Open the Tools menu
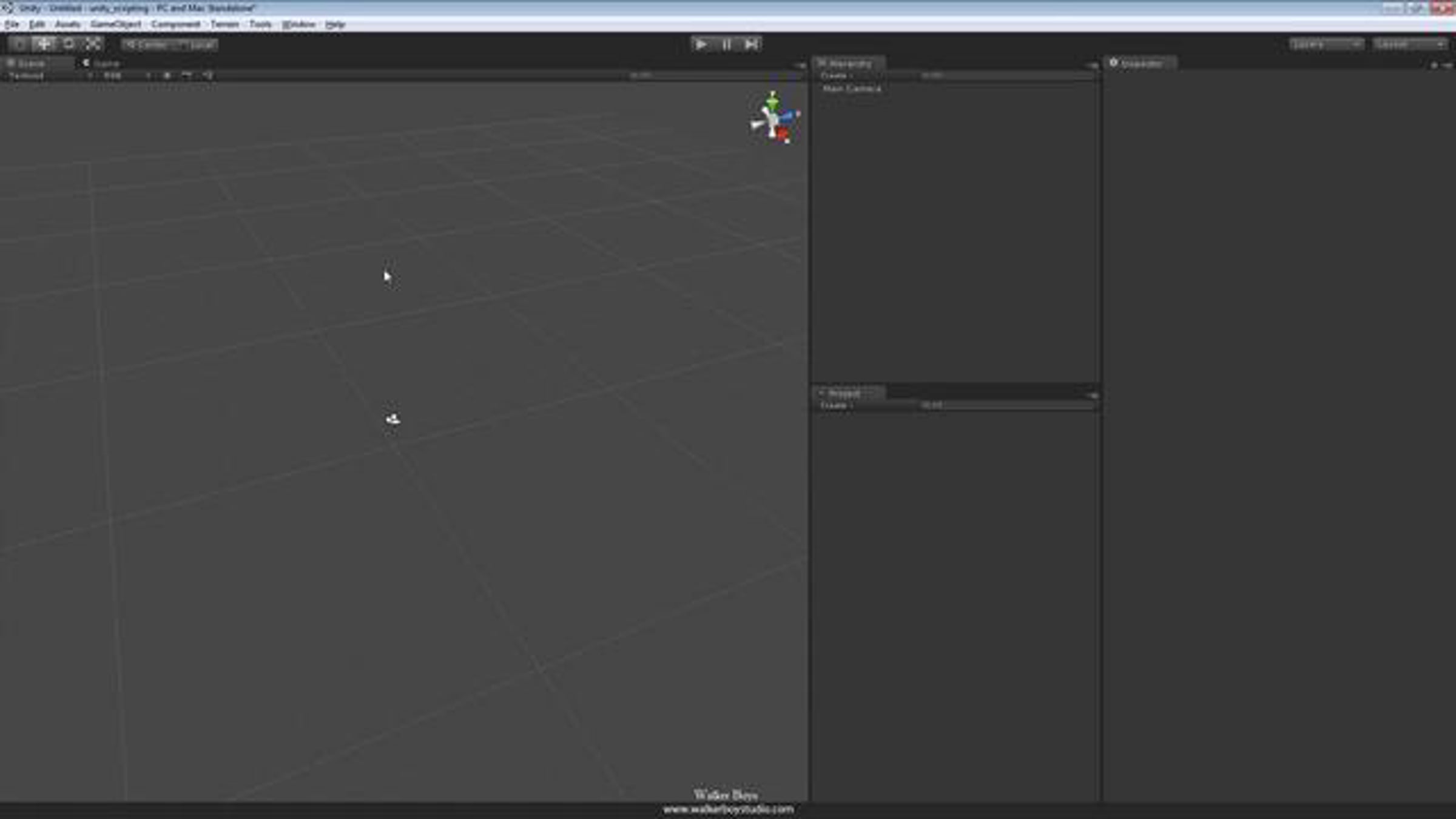The image size is (1456, 819). tap(260, 24)
